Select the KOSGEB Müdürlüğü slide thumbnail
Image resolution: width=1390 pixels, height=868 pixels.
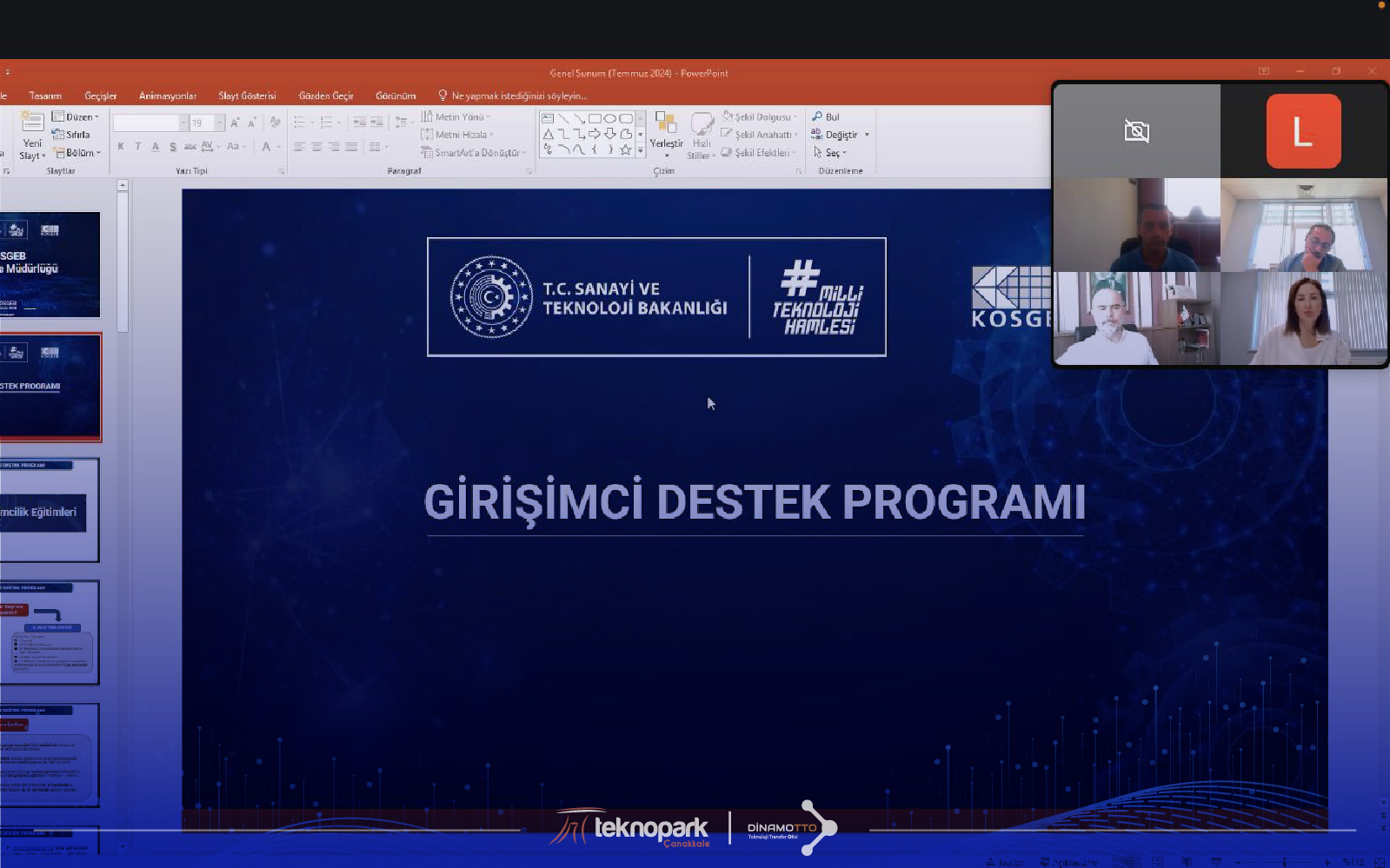[x=50, y=264]
